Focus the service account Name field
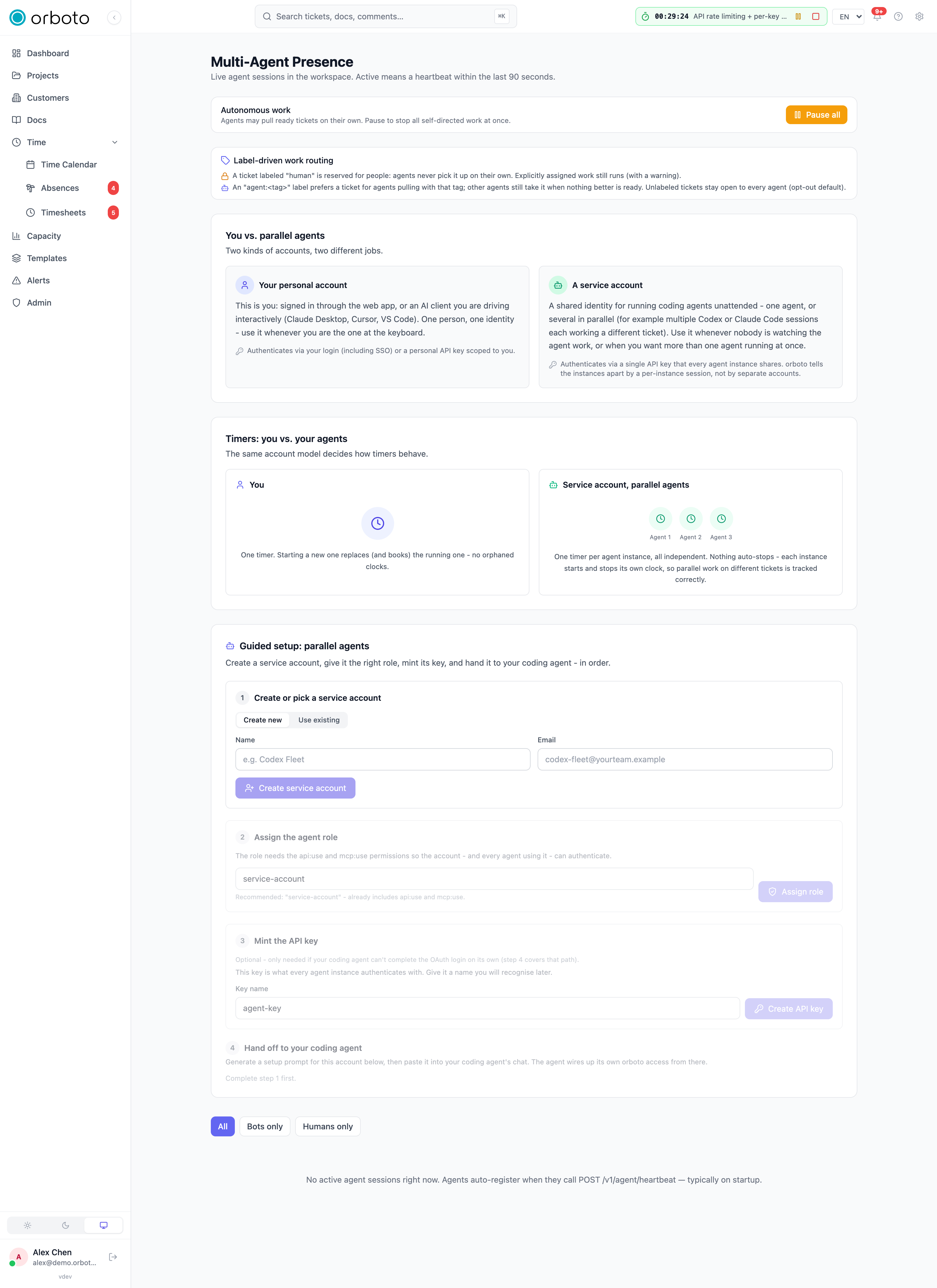 click(x=383, y=759)
